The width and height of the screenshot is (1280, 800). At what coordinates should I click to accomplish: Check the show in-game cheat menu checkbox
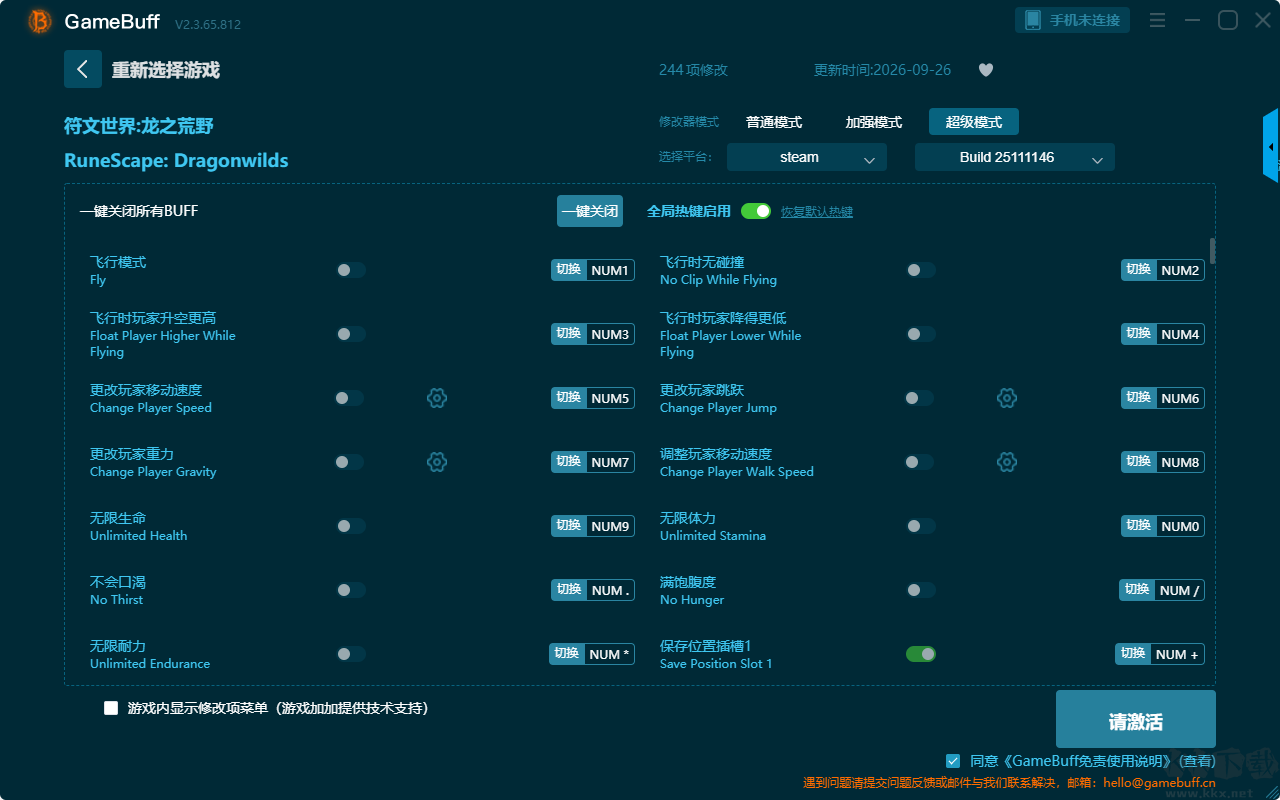pos(111,708)
